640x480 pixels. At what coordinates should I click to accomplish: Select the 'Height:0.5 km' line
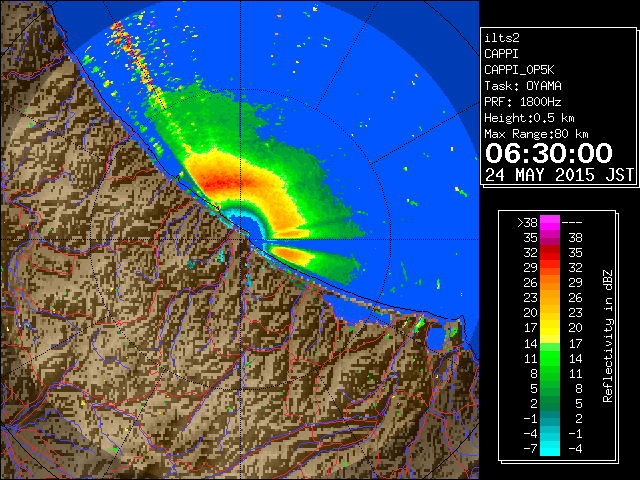pyautogui.click(x=529, y=118)
